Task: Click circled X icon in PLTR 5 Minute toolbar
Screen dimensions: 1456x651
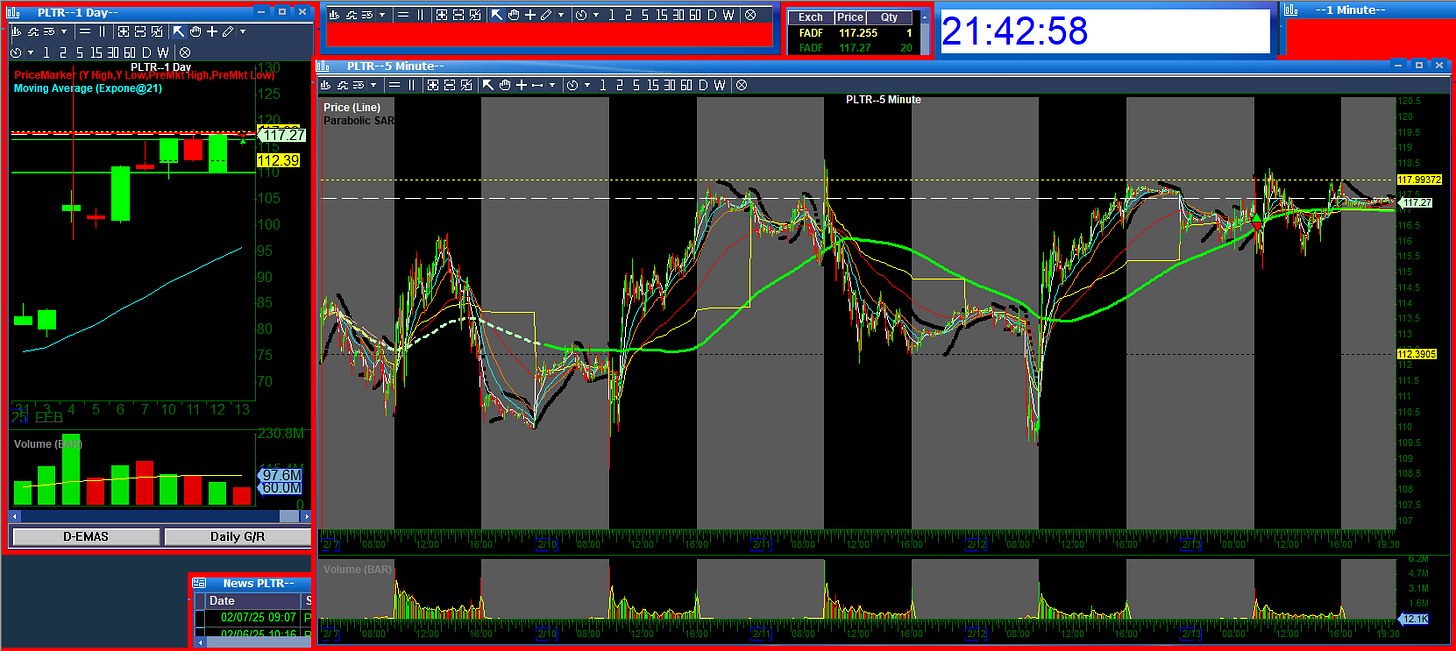Action: (742, 85)
